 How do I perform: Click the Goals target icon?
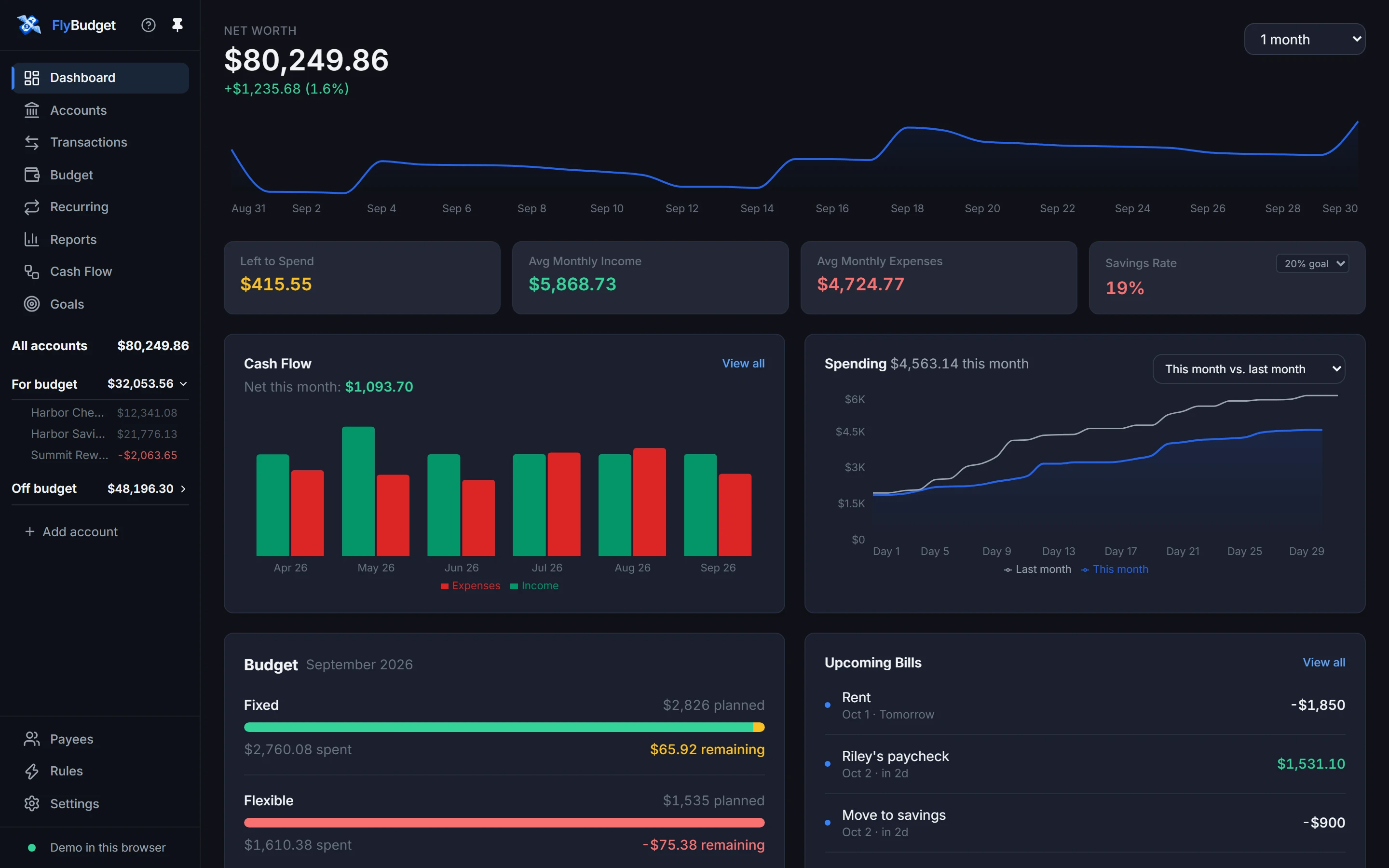(31, 304)
